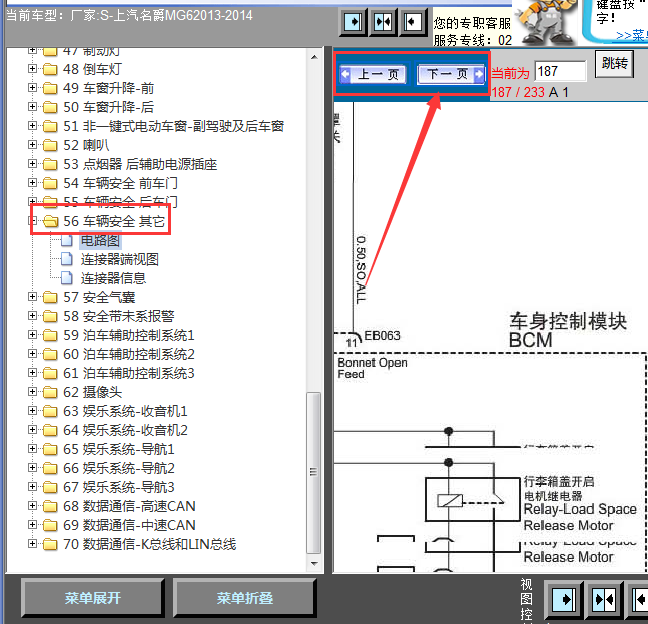Go to previous page with 上一页
Image resolution: width=648 pixels, height=624 pixels.
(373, 74)
